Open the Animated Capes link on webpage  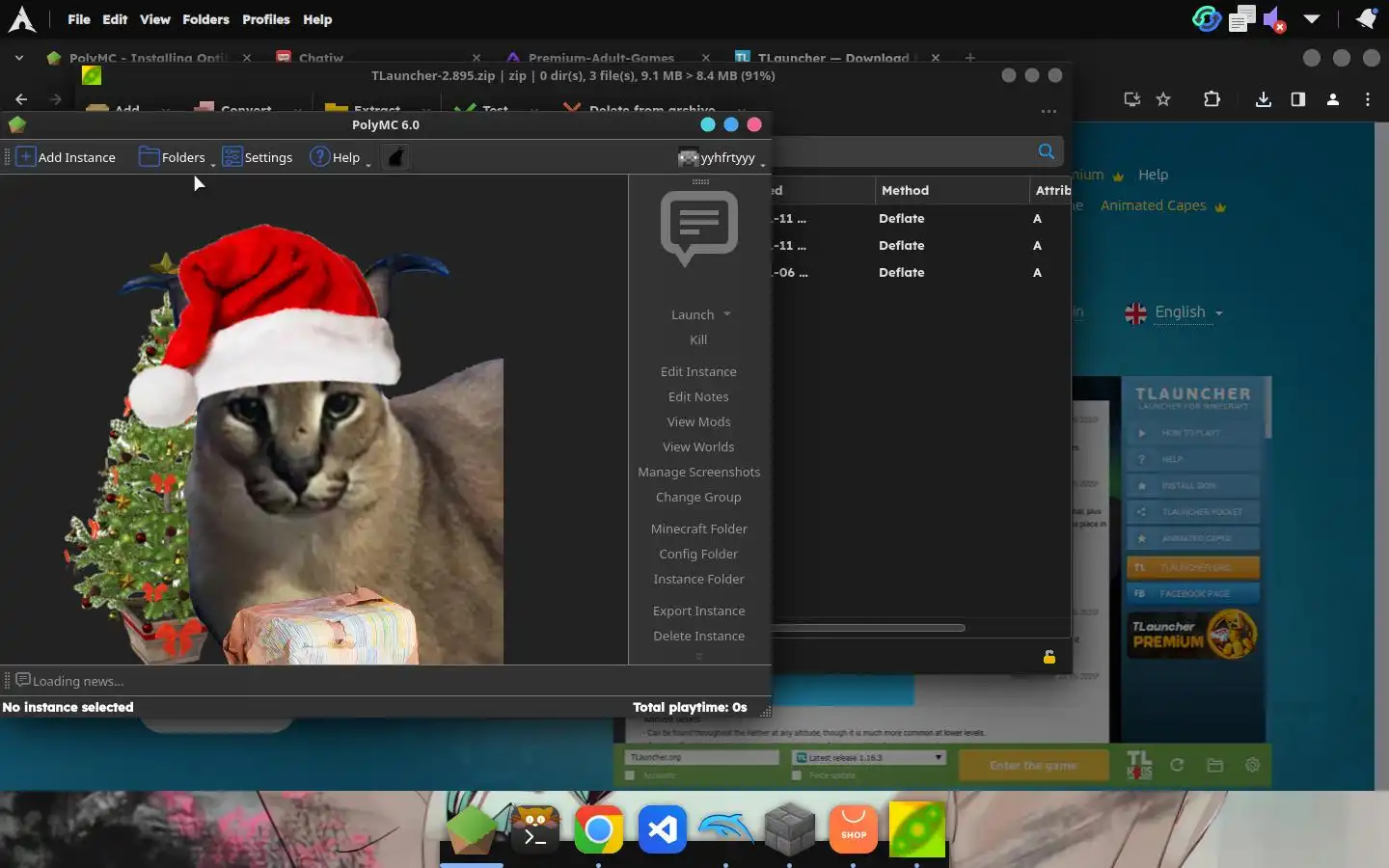1163,205
